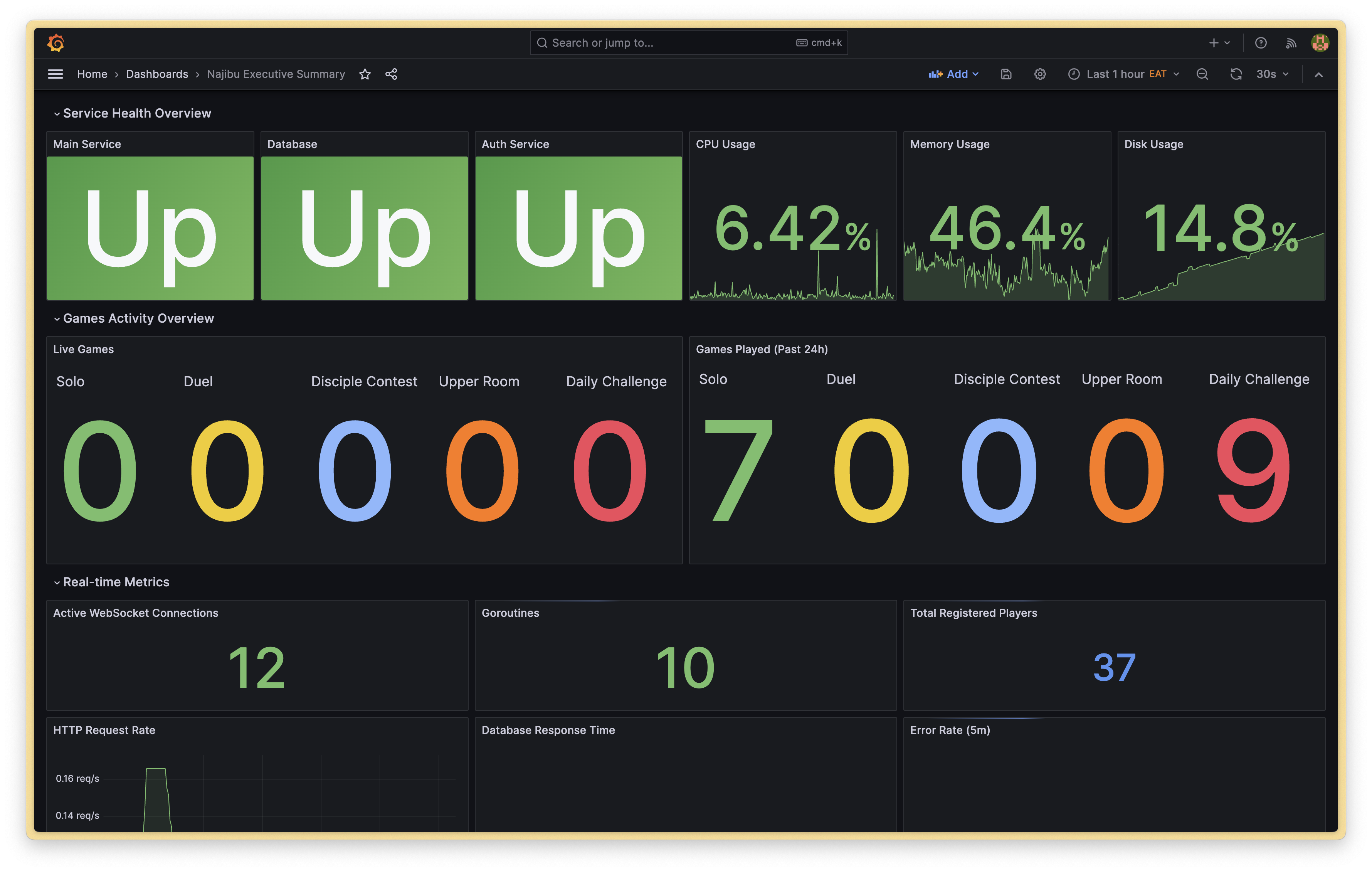1372x872 pixels.
Task: Collapse the top toolbar with chevron
Action: [1318, 74]
